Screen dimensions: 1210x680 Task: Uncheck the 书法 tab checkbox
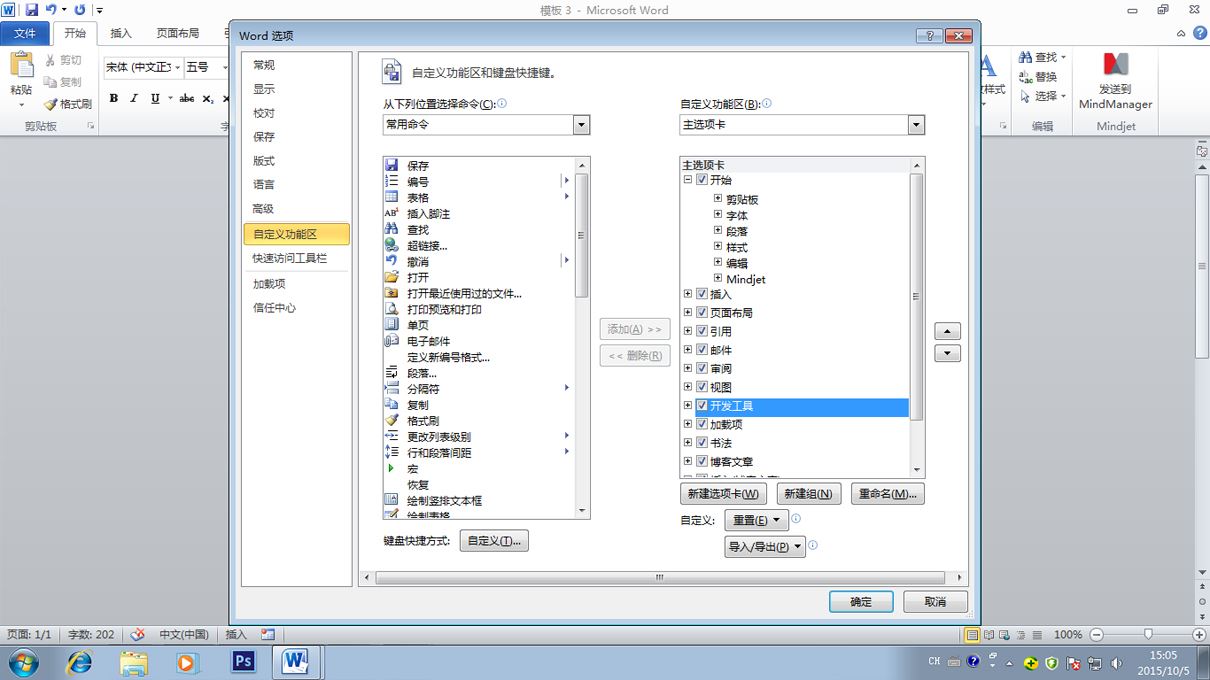[702, 443]
